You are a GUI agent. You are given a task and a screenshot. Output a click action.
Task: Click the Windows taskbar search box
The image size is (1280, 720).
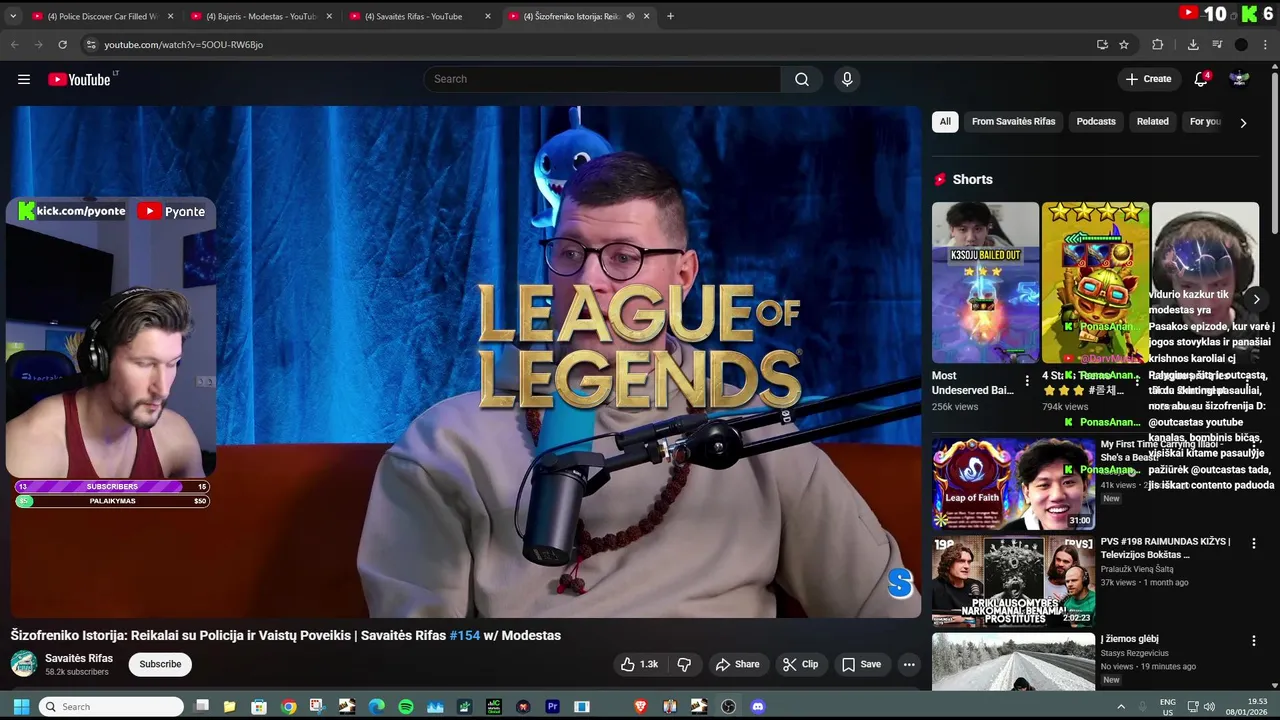coord(111,706)
